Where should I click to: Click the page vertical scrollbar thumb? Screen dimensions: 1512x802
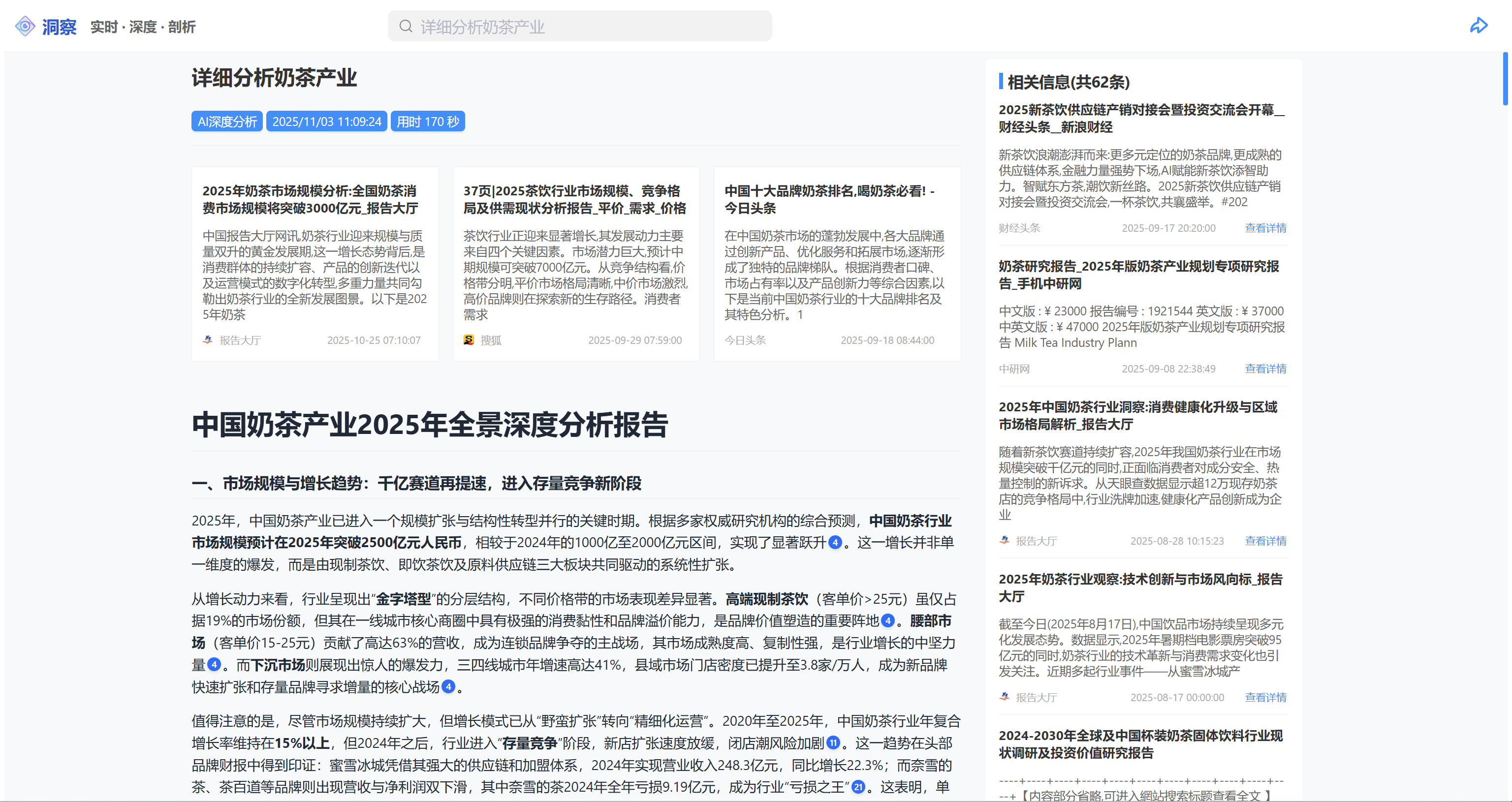[x=1506, y=79]
